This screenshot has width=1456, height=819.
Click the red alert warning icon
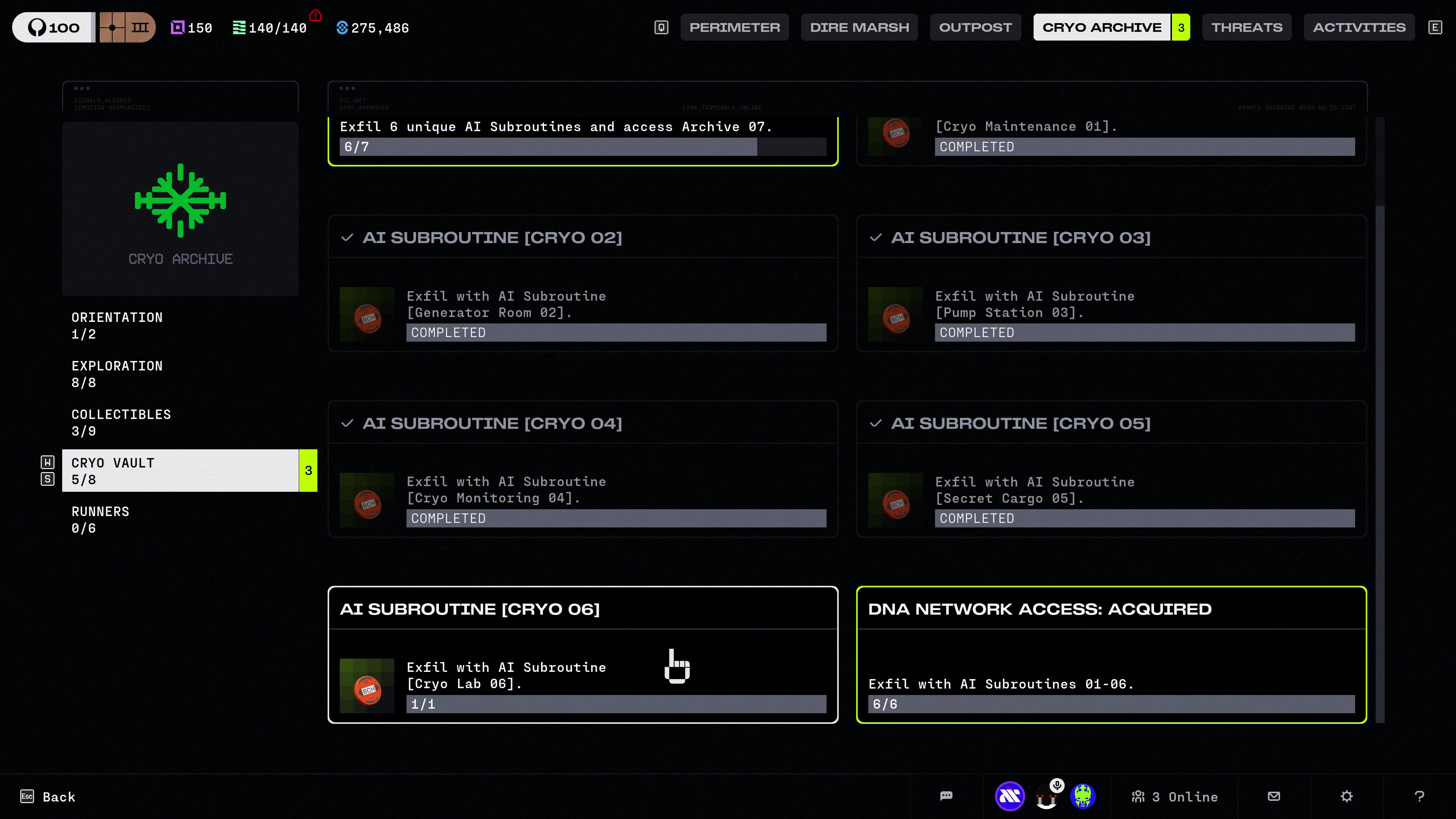click(315, 15)
